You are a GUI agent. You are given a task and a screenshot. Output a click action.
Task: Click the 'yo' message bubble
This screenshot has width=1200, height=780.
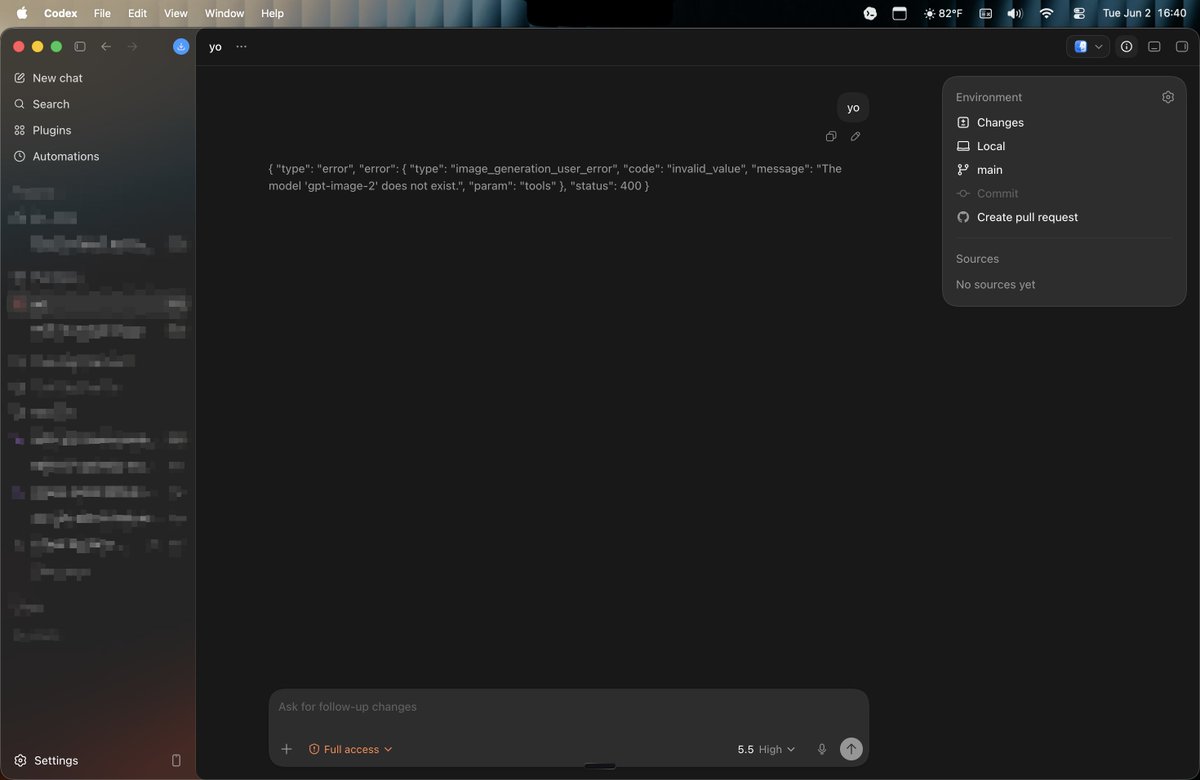pos(853,107)
